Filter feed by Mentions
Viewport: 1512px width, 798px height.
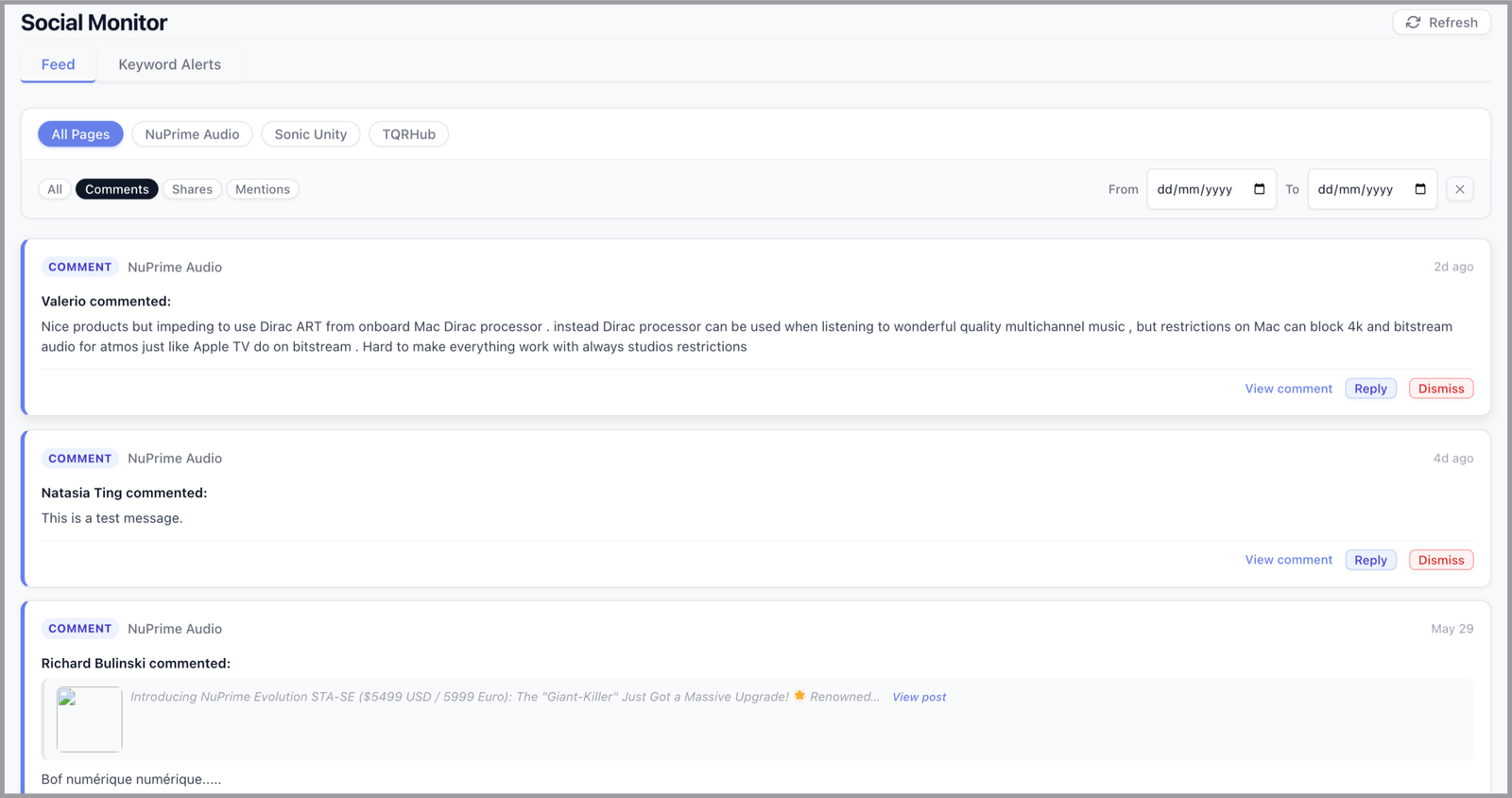pos(263,189)
